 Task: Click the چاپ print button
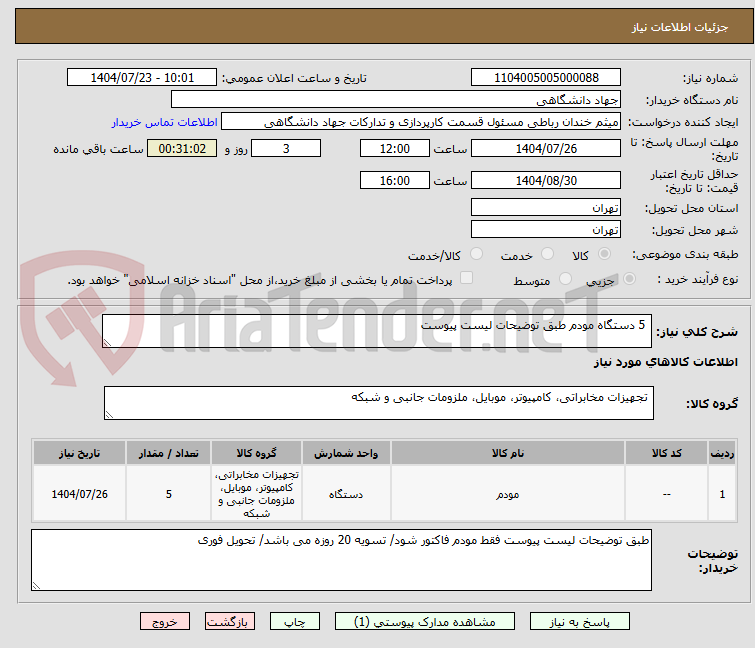pos(295,622)
